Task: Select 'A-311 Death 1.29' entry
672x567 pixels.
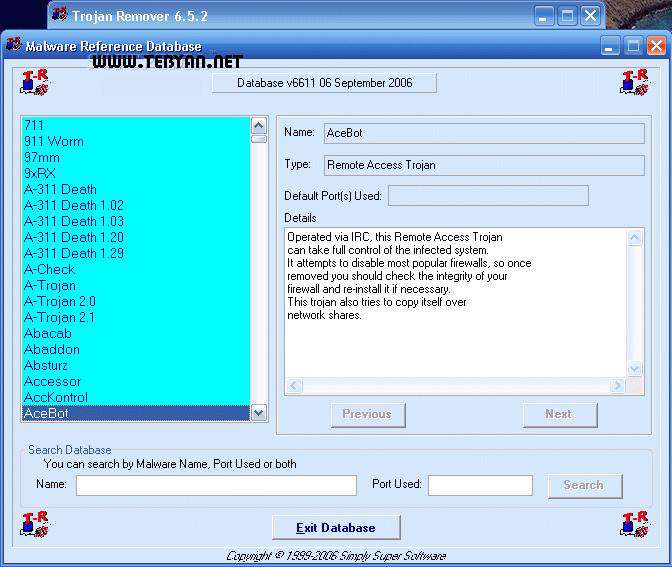Action: click(135, 253)
